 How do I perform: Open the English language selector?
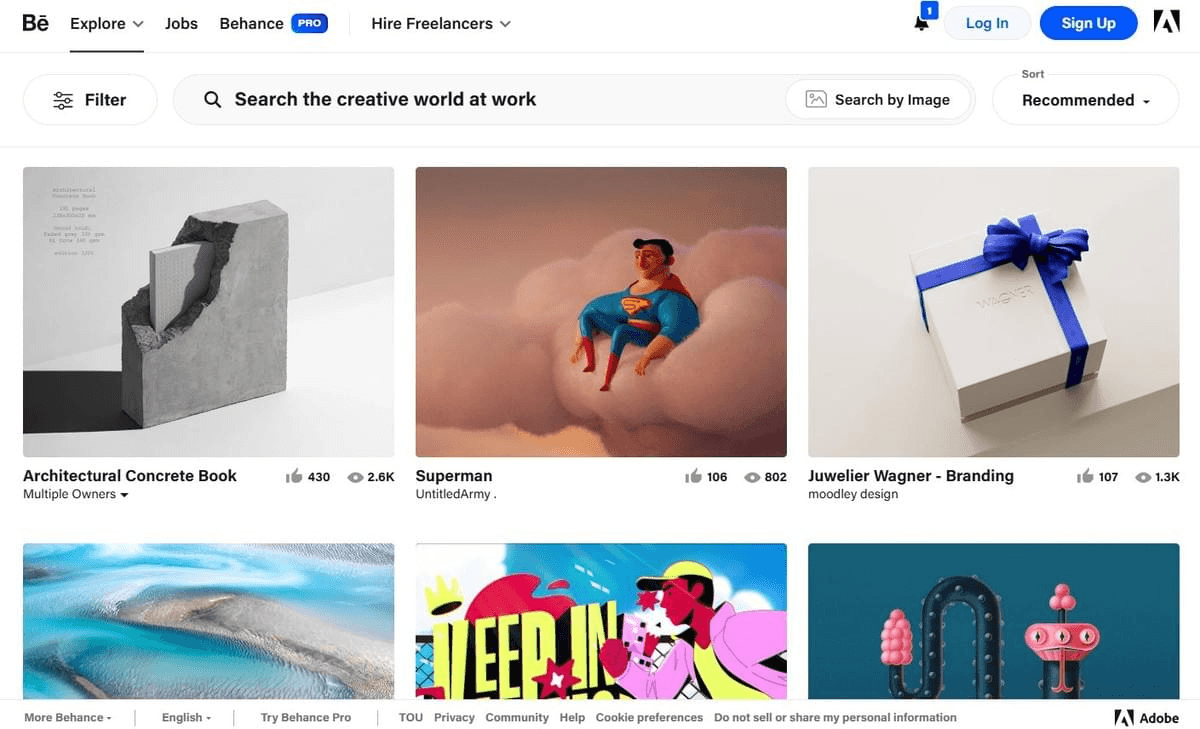tap(186, 717)
